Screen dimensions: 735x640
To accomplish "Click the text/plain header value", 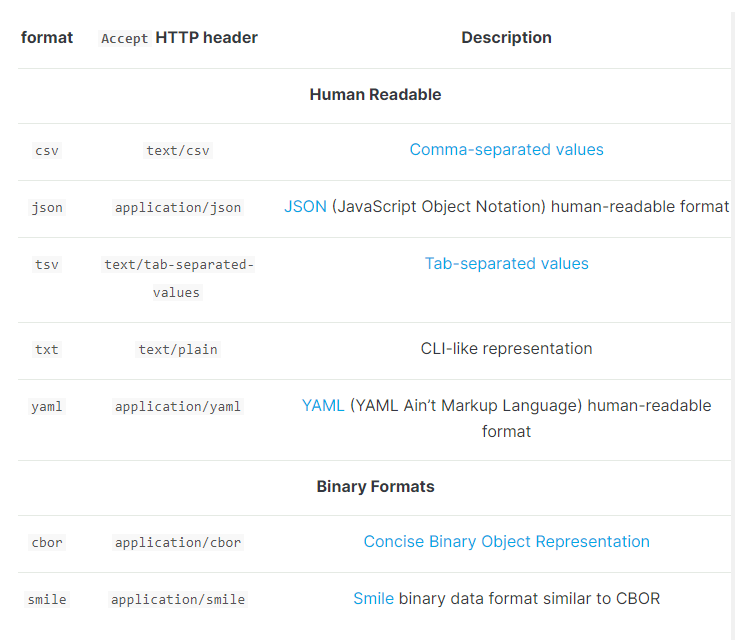I will pos(178,349).
